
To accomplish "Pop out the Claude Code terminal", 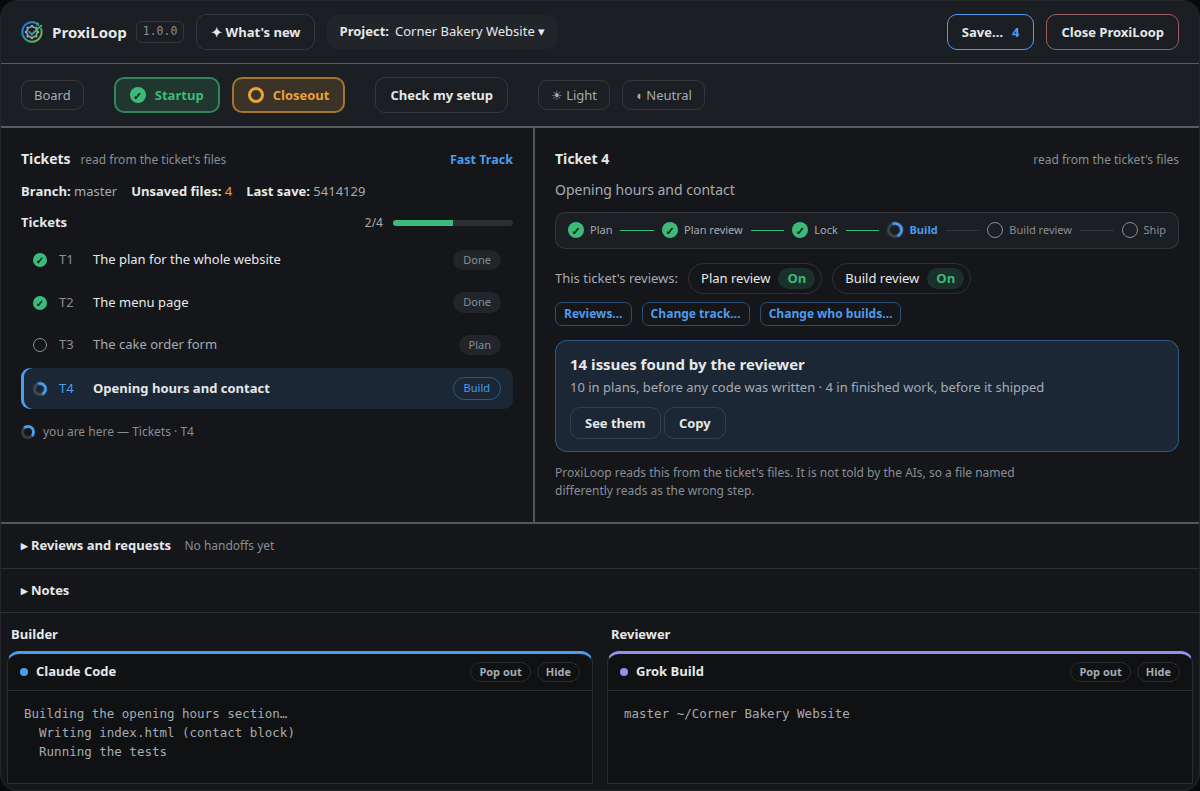I will coord(500,672).
